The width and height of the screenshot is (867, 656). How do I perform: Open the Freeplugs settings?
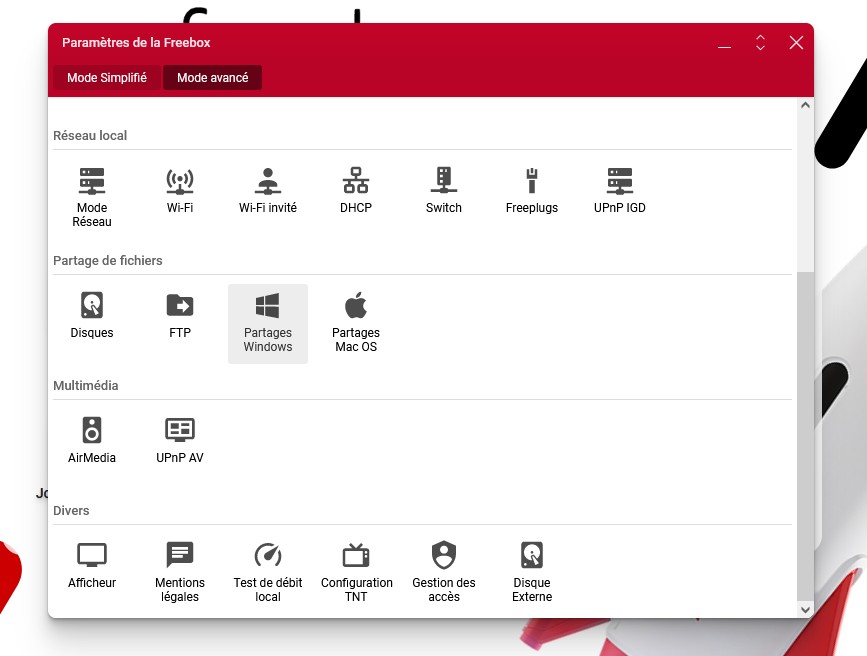(531, 190)
